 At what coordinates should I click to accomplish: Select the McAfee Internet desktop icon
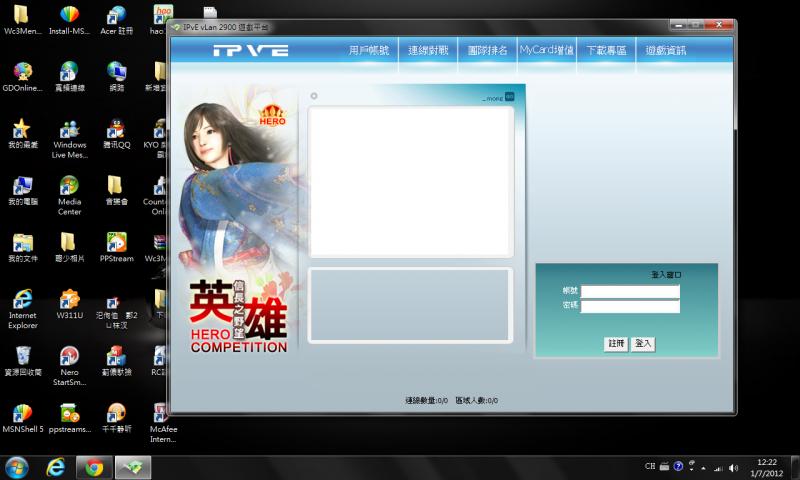tap(163, 423)
